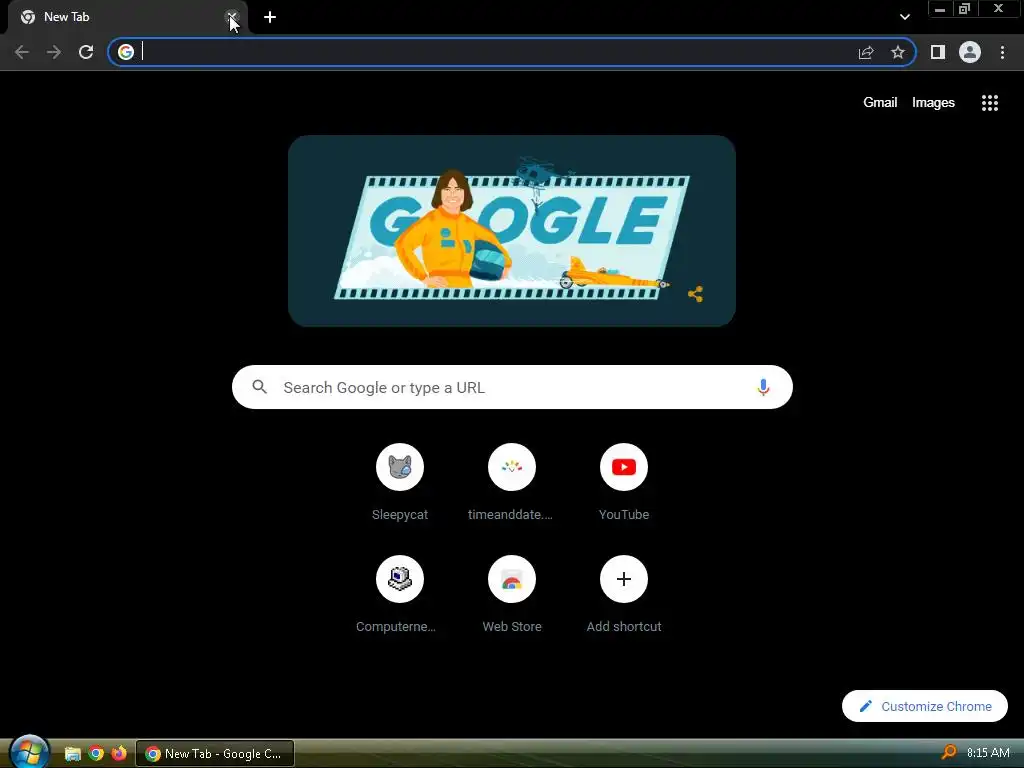Screen dimensions: 1024x768
Task: Click the forward navigation arrow
Action: tap(54, 52)
